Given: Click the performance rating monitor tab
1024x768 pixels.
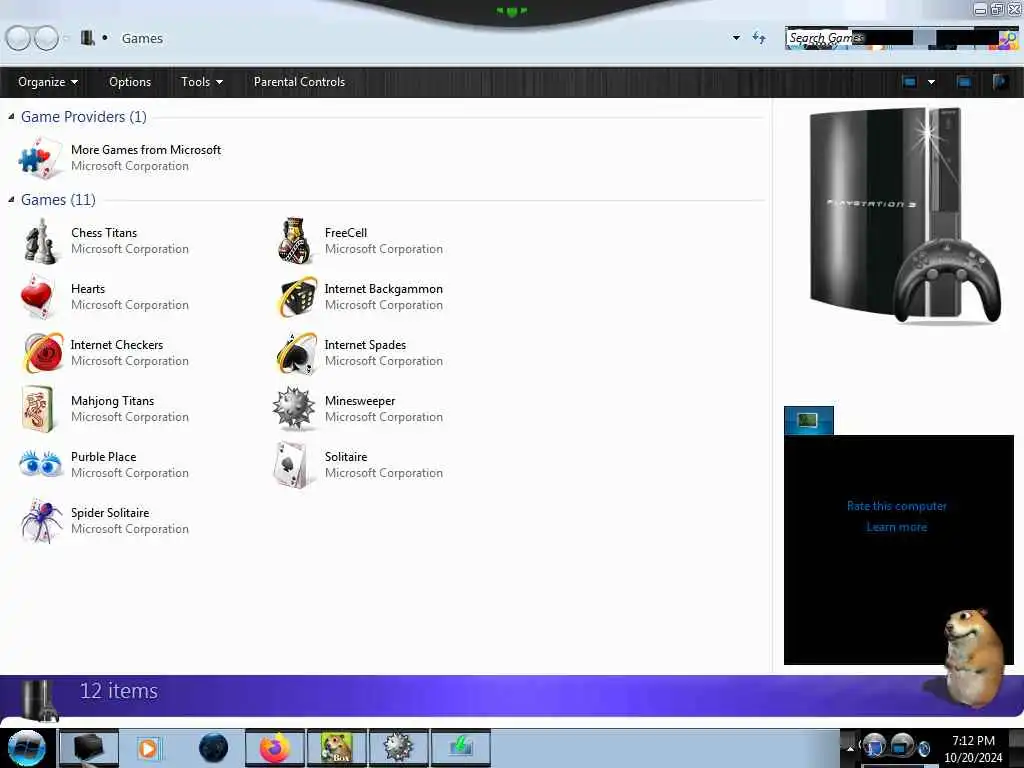Looking at the screenshot, I should pos(808,420).
